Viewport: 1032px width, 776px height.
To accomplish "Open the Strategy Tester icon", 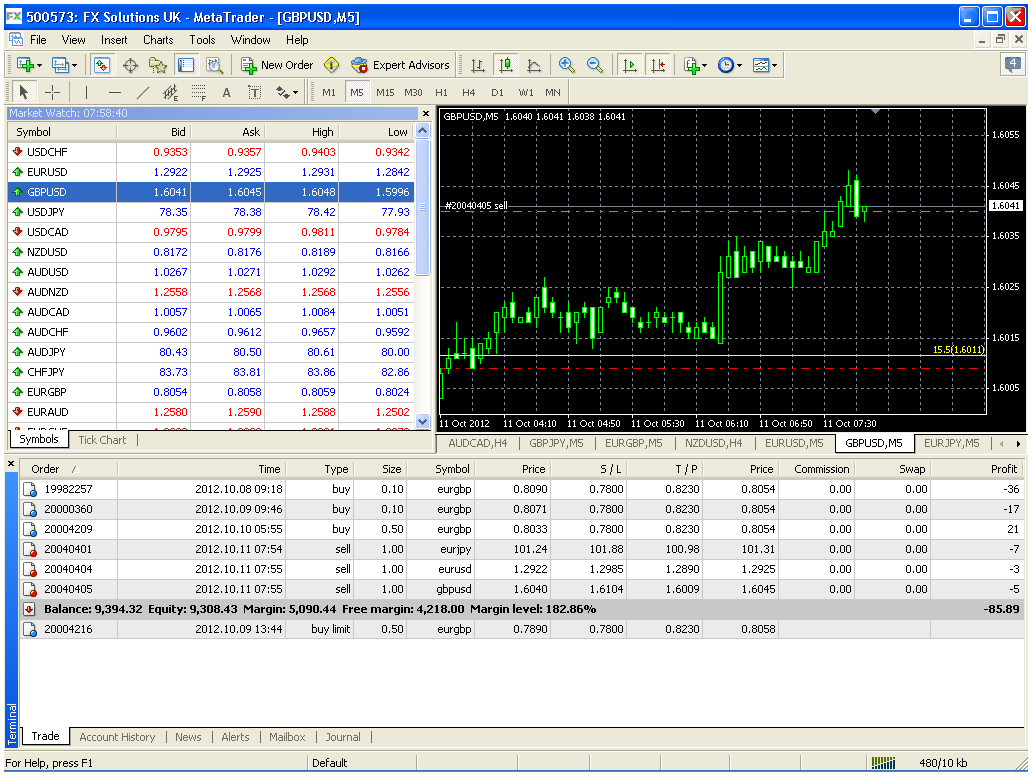I will (x=214, y=65).
